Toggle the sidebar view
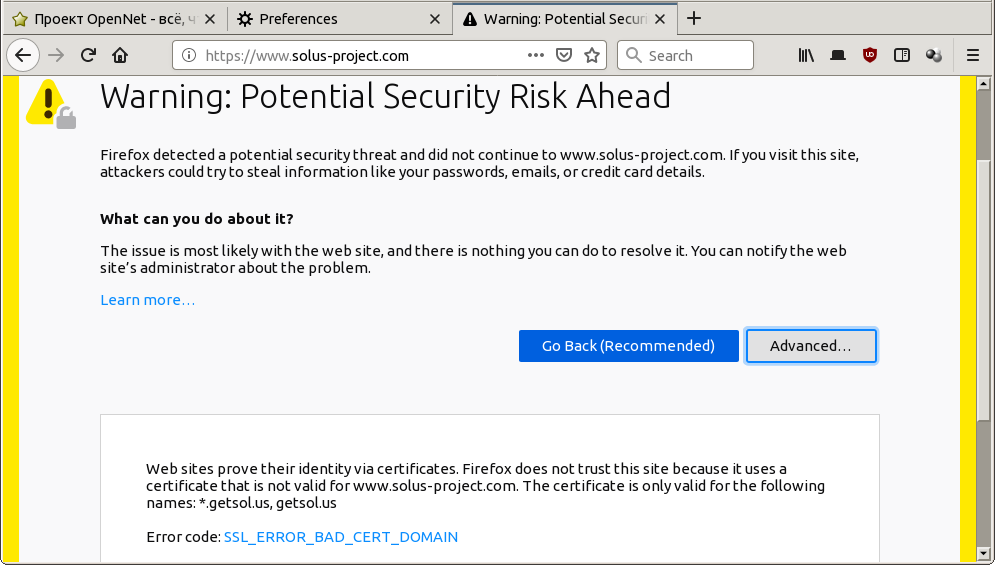Viewport: 995px width, 565px height. coord(902,56)
